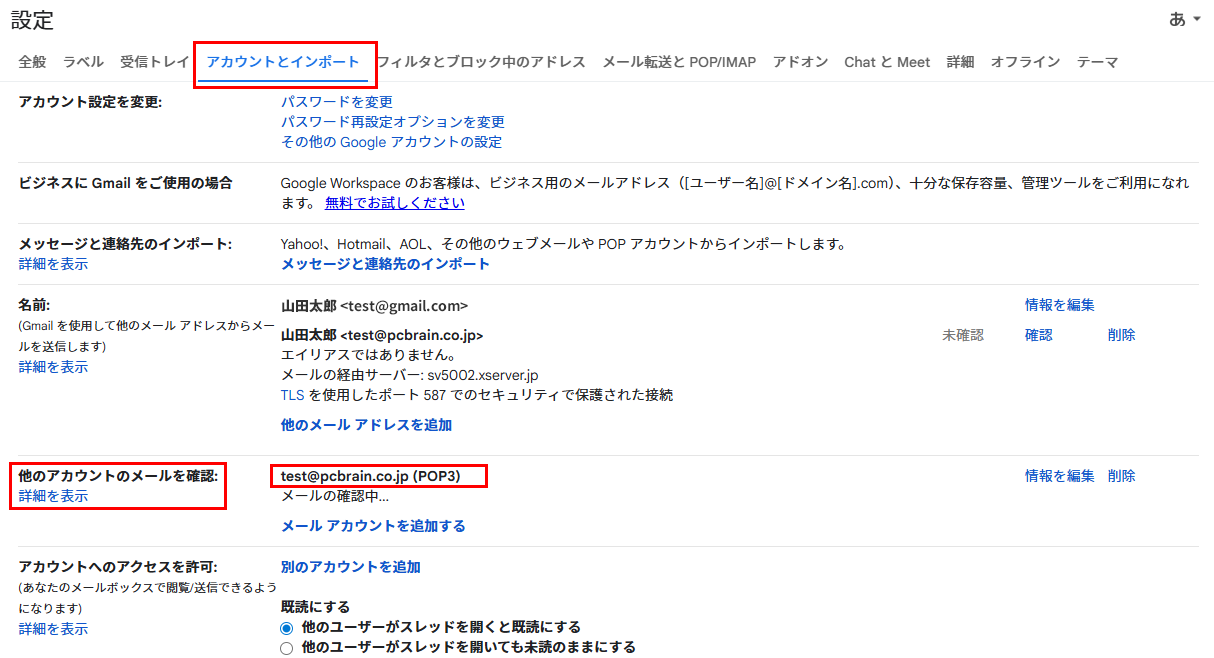Screen dimensions: 1214x658
Task: Open メッセージと連絡先のインポート
Action: click(383, 263)
